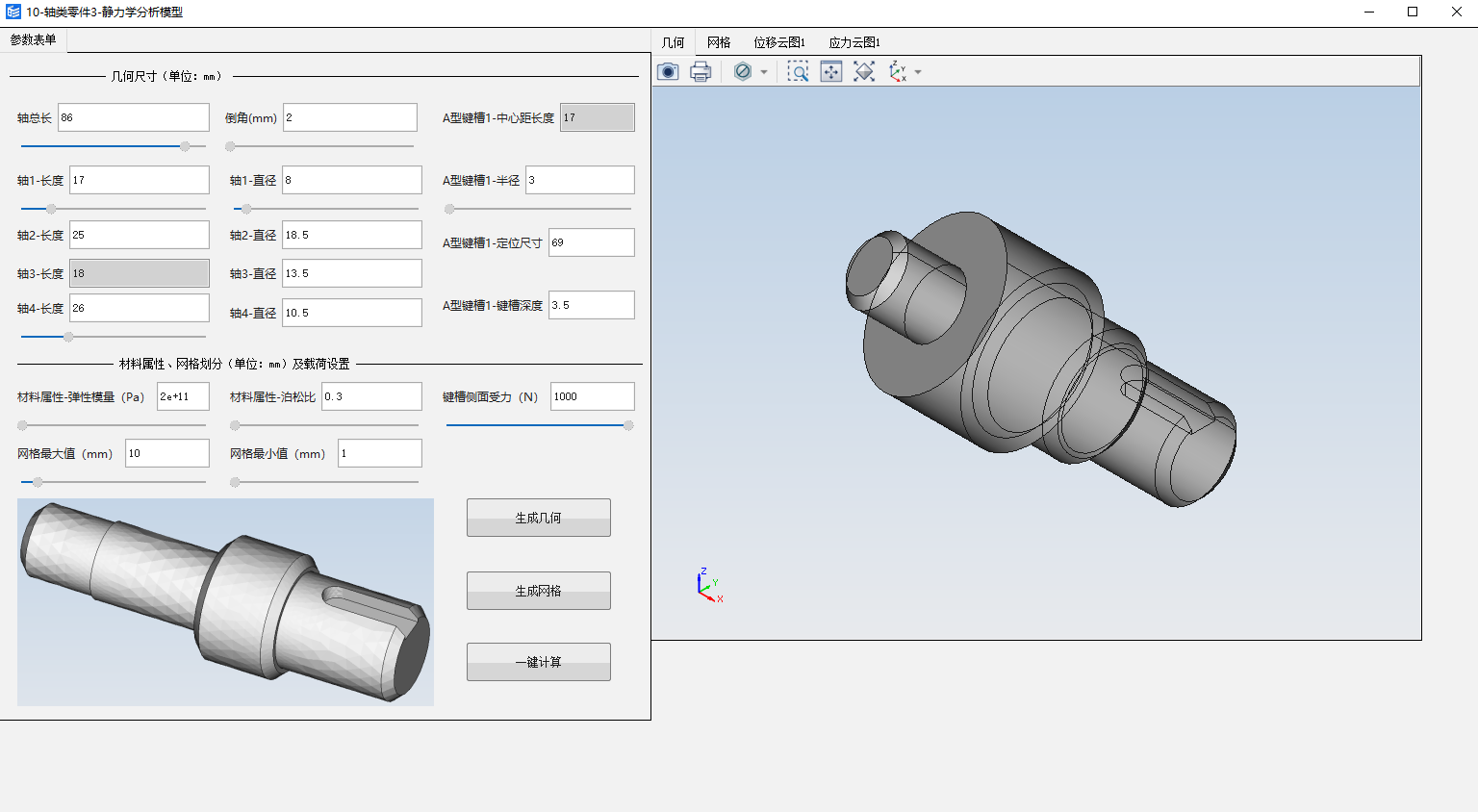Screen dimensions: 1478x812
Task: Click the 弹性模量 slider
Action: pos(114,425)
